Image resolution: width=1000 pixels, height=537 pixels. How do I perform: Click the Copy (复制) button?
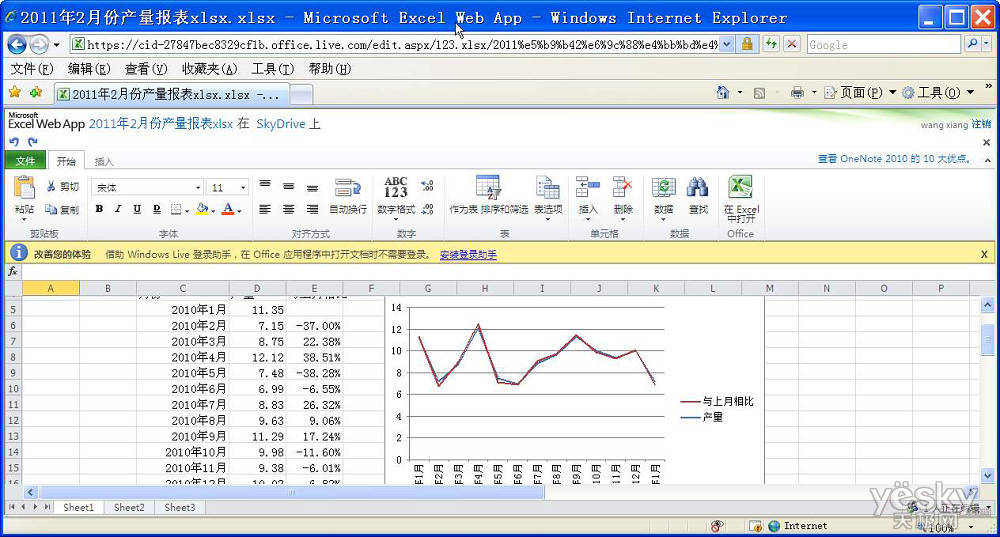point(62,209)
